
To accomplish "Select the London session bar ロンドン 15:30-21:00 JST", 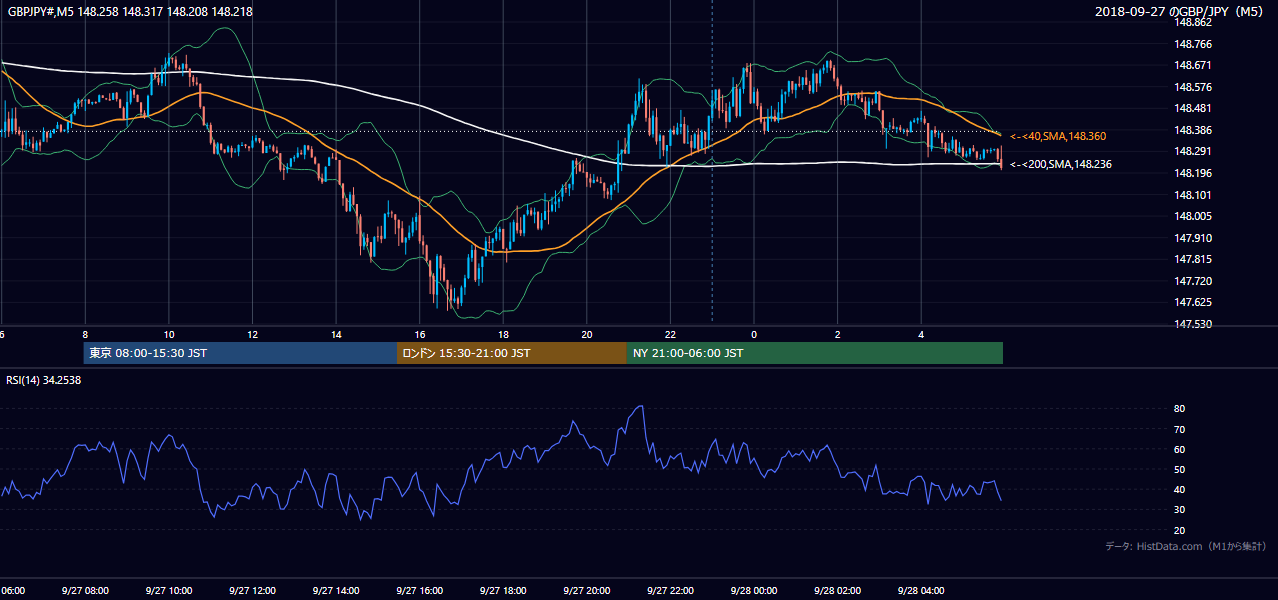I will [512, 353].
